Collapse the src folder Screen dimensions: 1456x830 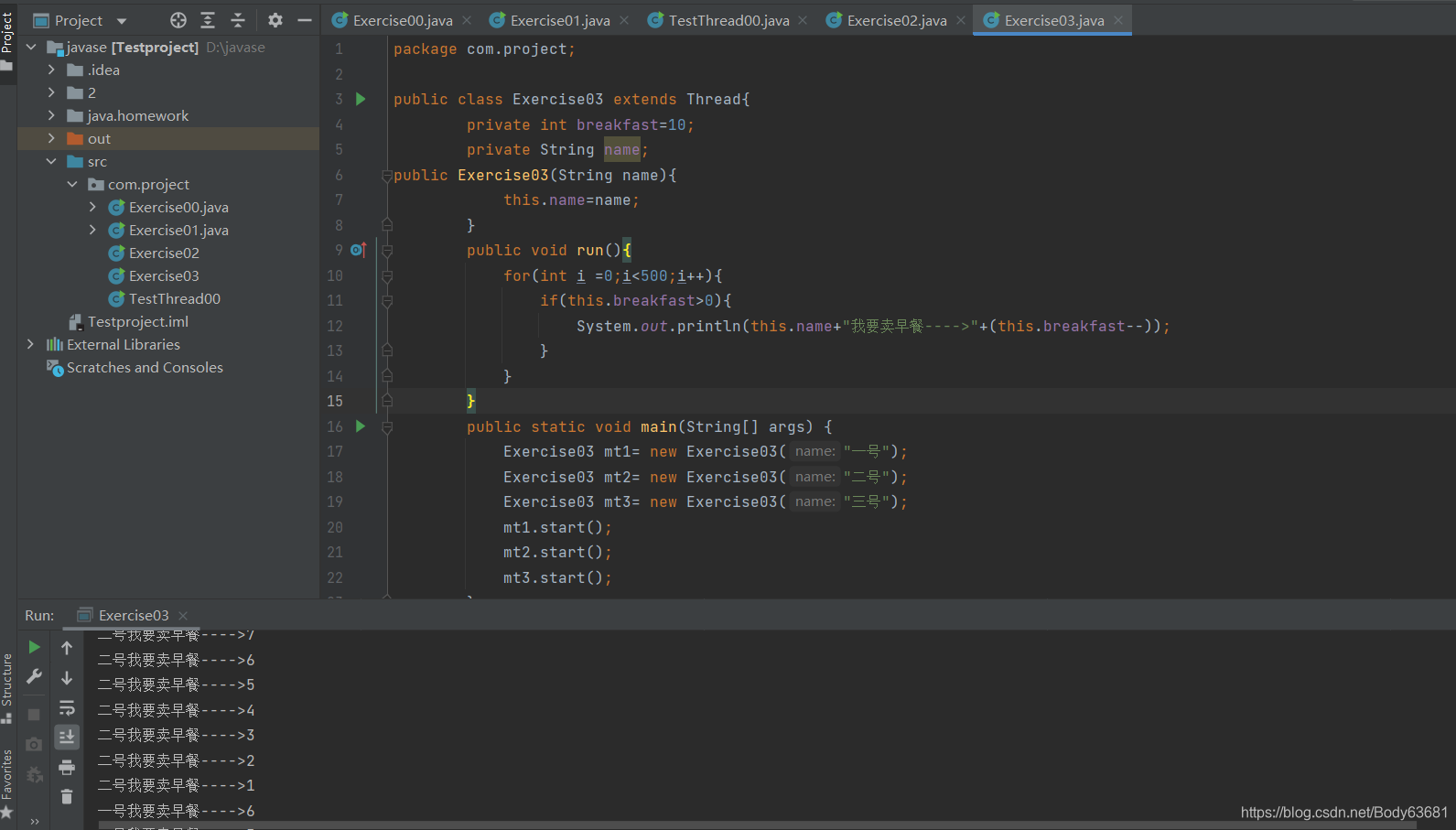coord(51,161)
